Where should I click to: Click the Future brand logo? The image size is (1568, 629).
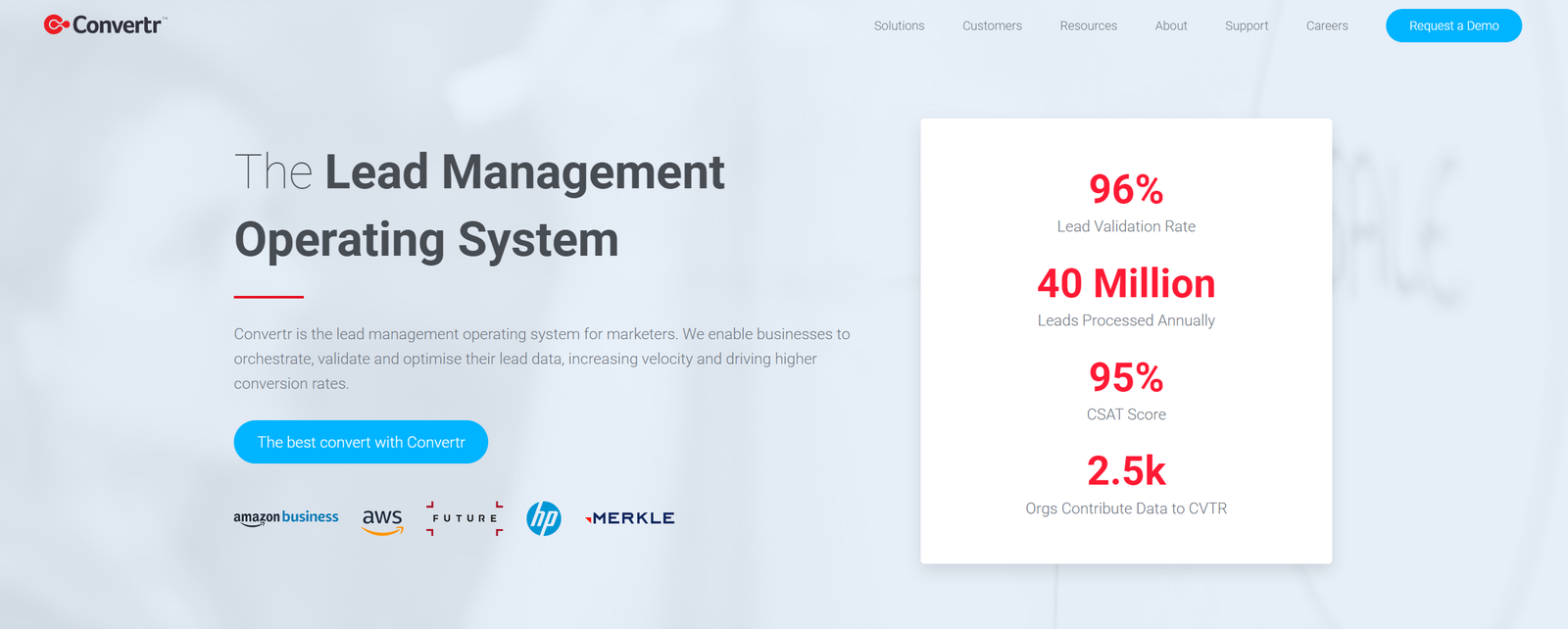pos(465,518)
